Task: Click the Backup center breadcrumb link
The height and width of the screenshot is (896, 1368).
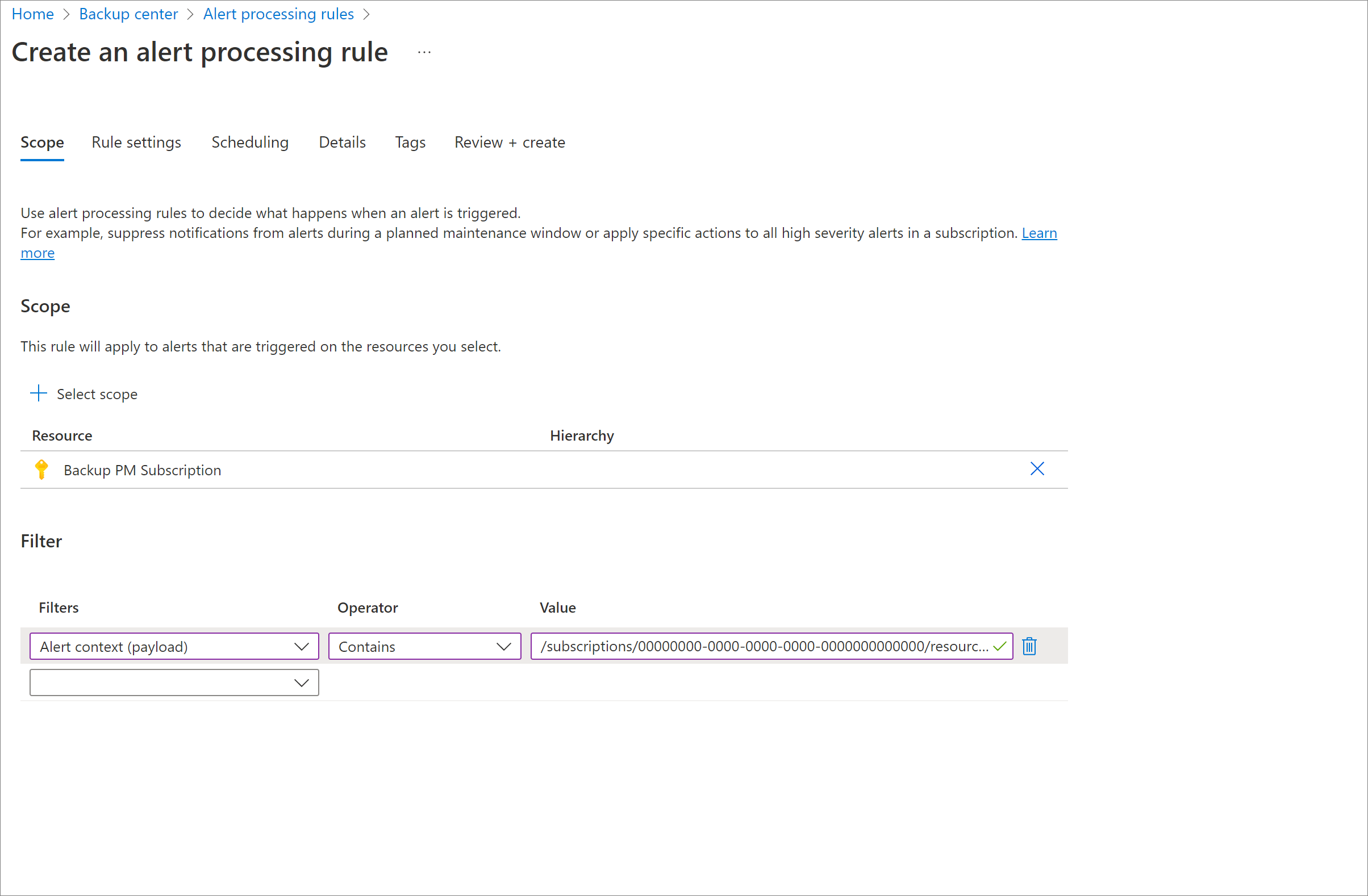Action: pos(127,14)
